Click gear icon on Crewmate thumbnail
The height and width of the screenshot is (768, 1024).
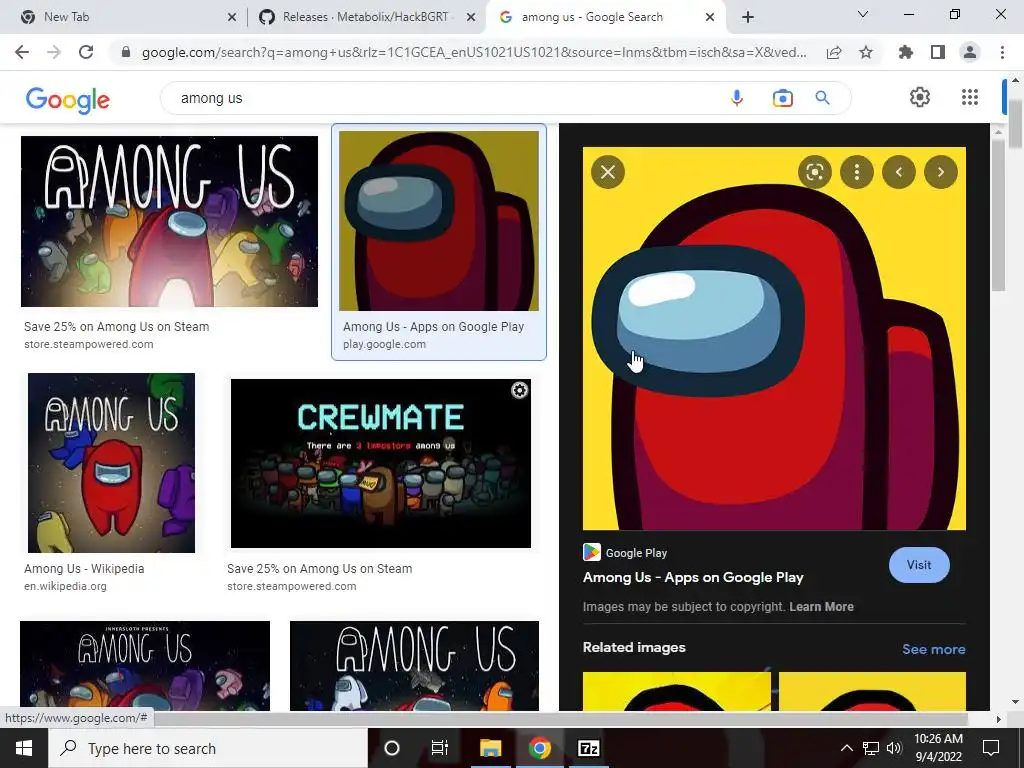click(x=519, y=391)
